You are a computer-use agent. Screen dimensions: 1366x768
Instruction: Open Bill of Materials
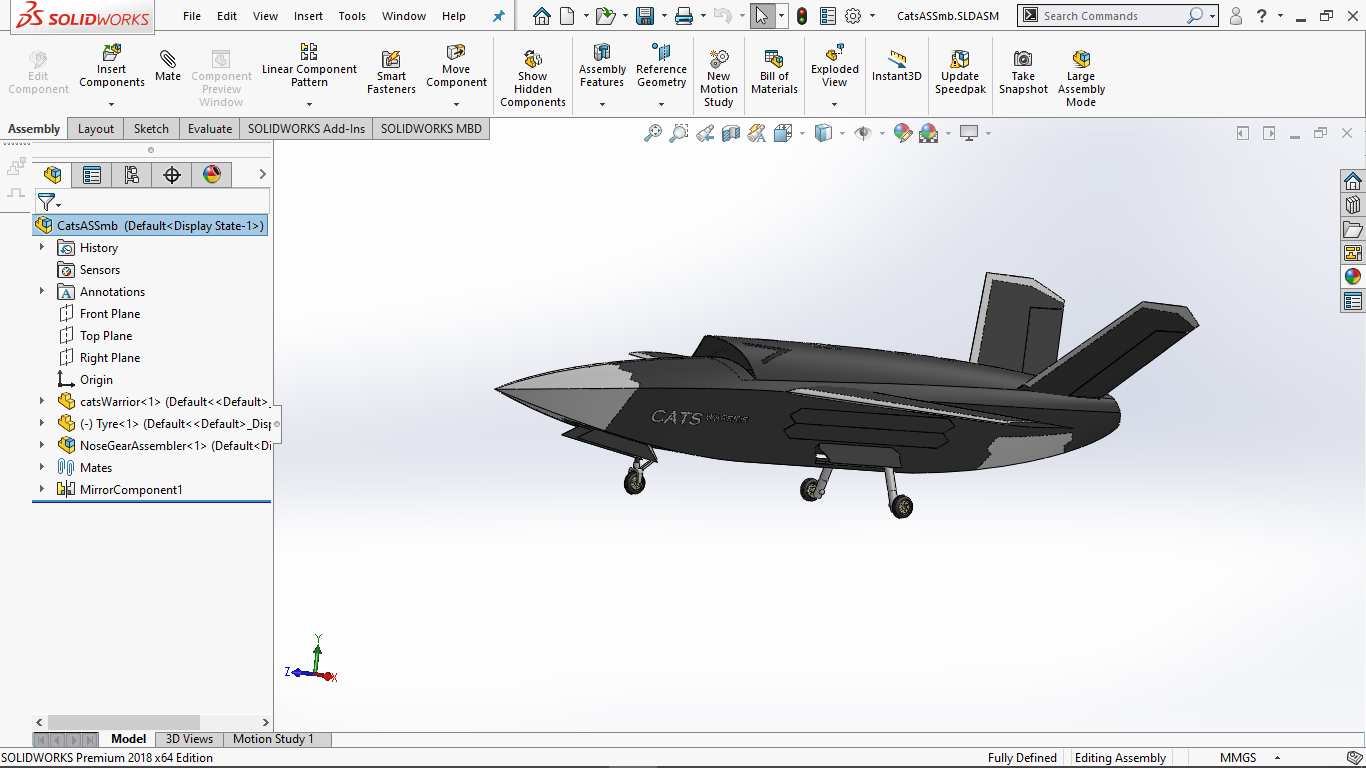(x=774, y=70)
